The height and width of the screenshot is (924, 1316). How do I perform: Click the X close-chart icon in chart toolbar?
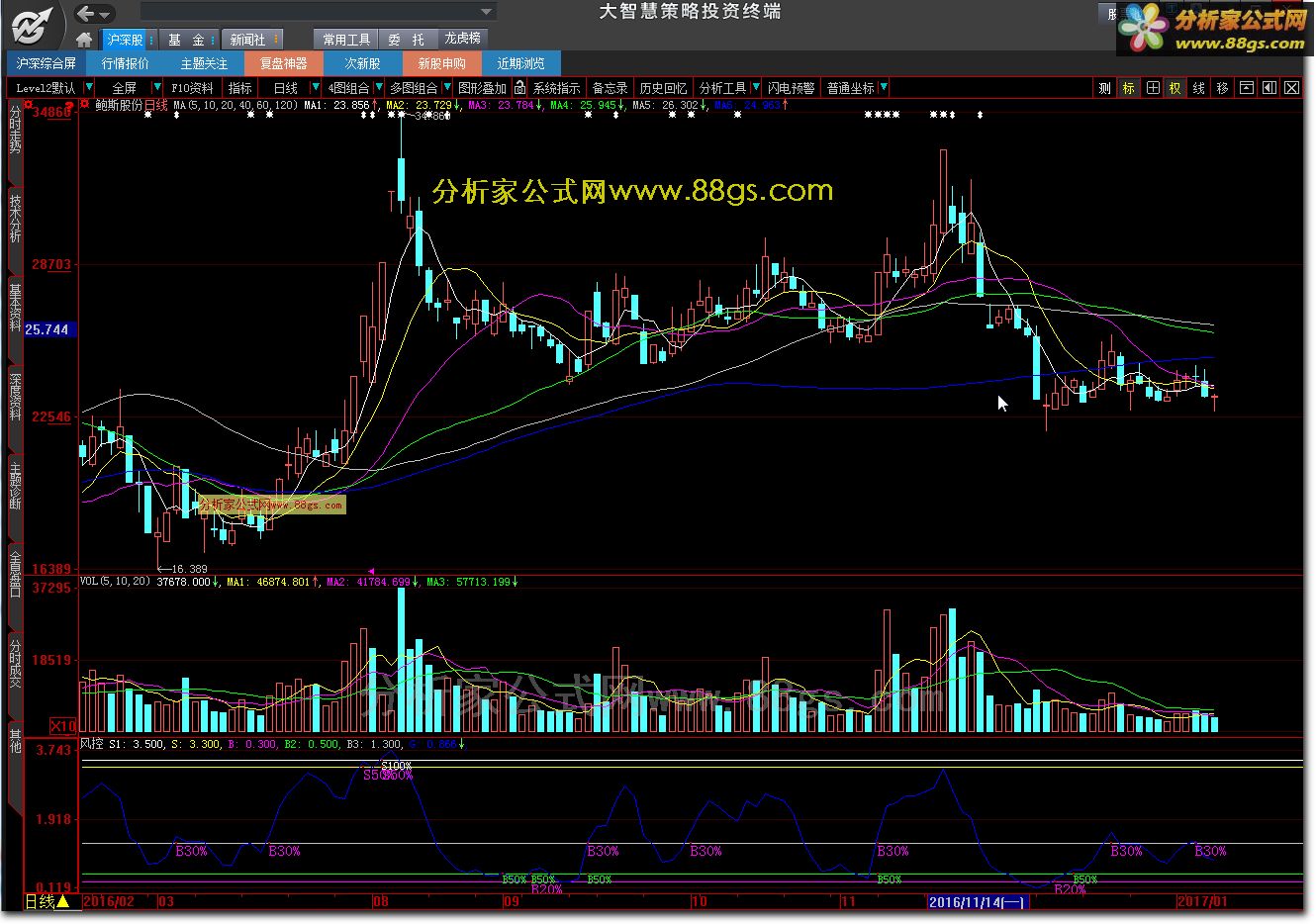pyautogui.click(x=1291, y=88)
